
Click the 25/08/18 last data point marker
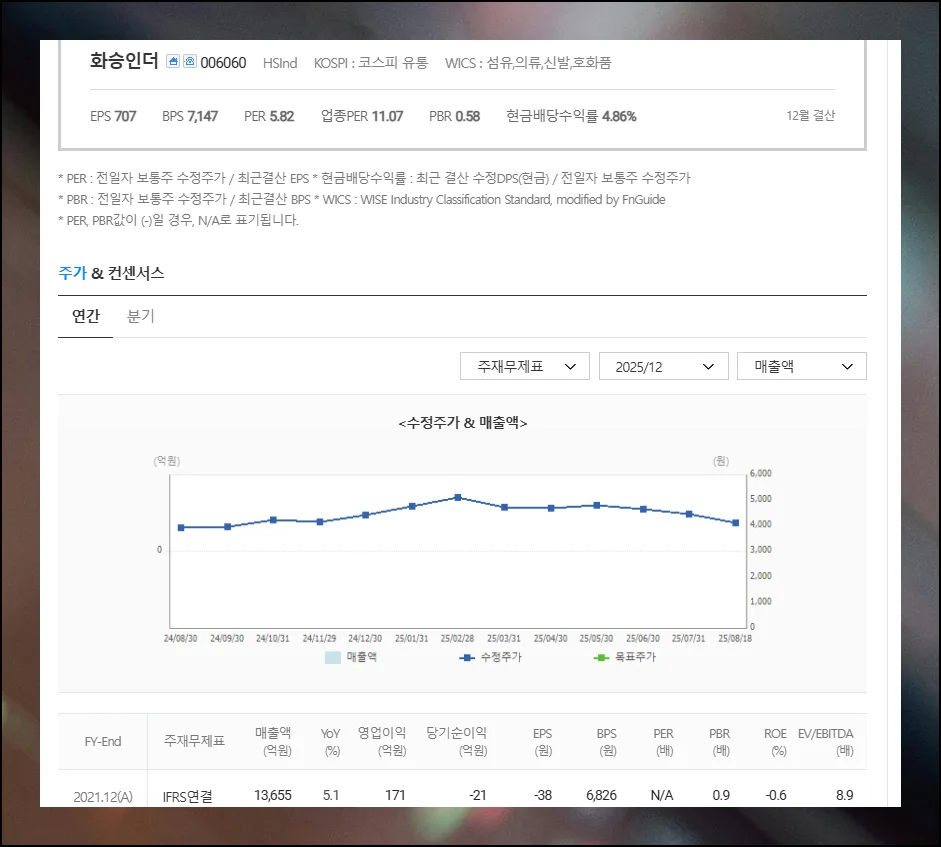click(x=736, y=523)
